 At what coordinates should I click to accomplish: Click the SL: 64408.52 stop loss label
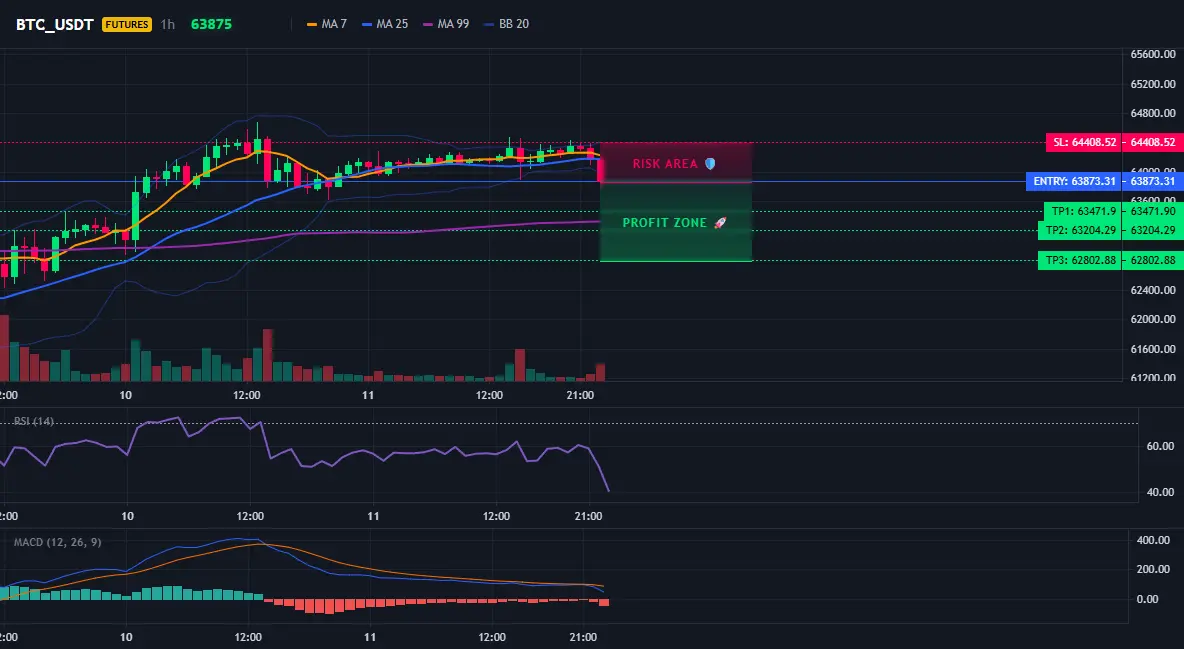(1083, 142)
